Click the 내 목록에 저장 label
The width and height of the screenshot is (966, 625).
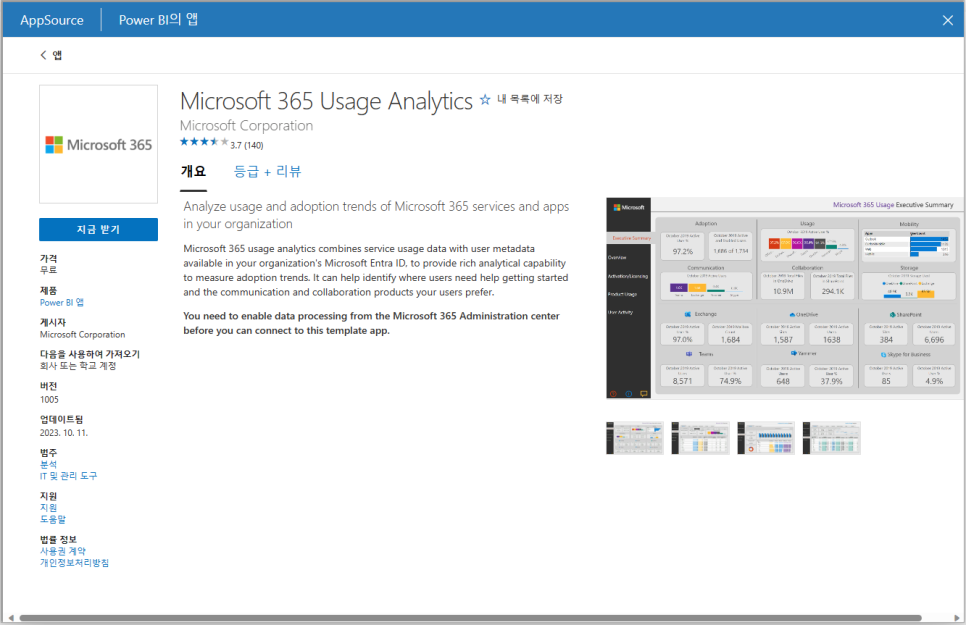[530, 99]
